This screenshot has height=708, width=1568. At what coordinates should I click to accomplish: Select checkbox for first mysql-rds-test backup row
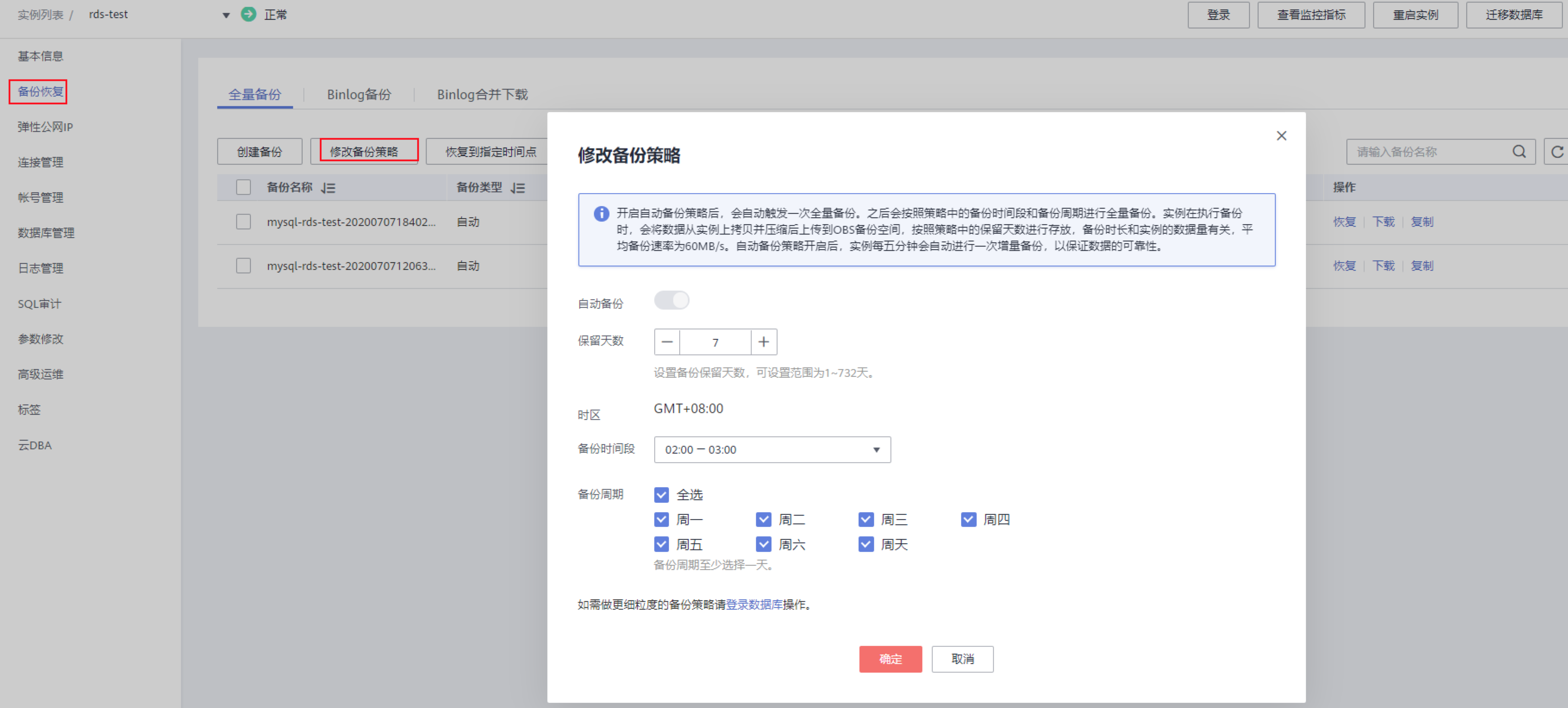click(244, 222)
